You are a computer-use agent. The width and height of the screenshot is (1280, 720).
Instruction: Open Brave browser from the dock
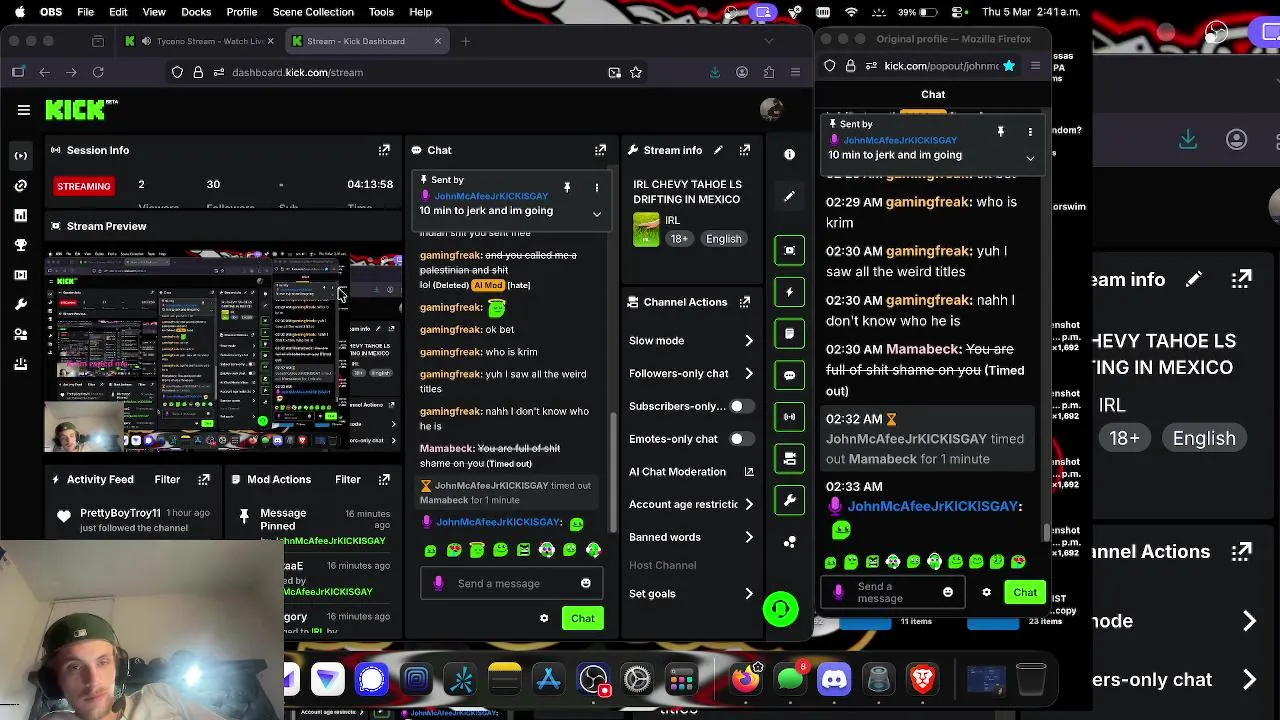coord(922,680)
